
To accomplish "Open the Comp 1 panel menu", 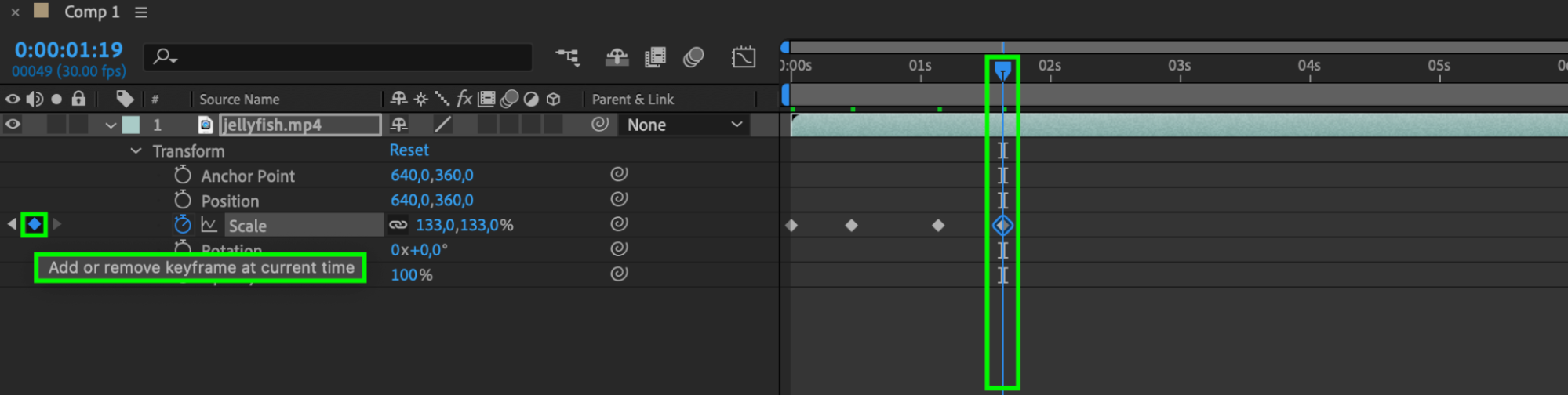I will tap(141, 13).
